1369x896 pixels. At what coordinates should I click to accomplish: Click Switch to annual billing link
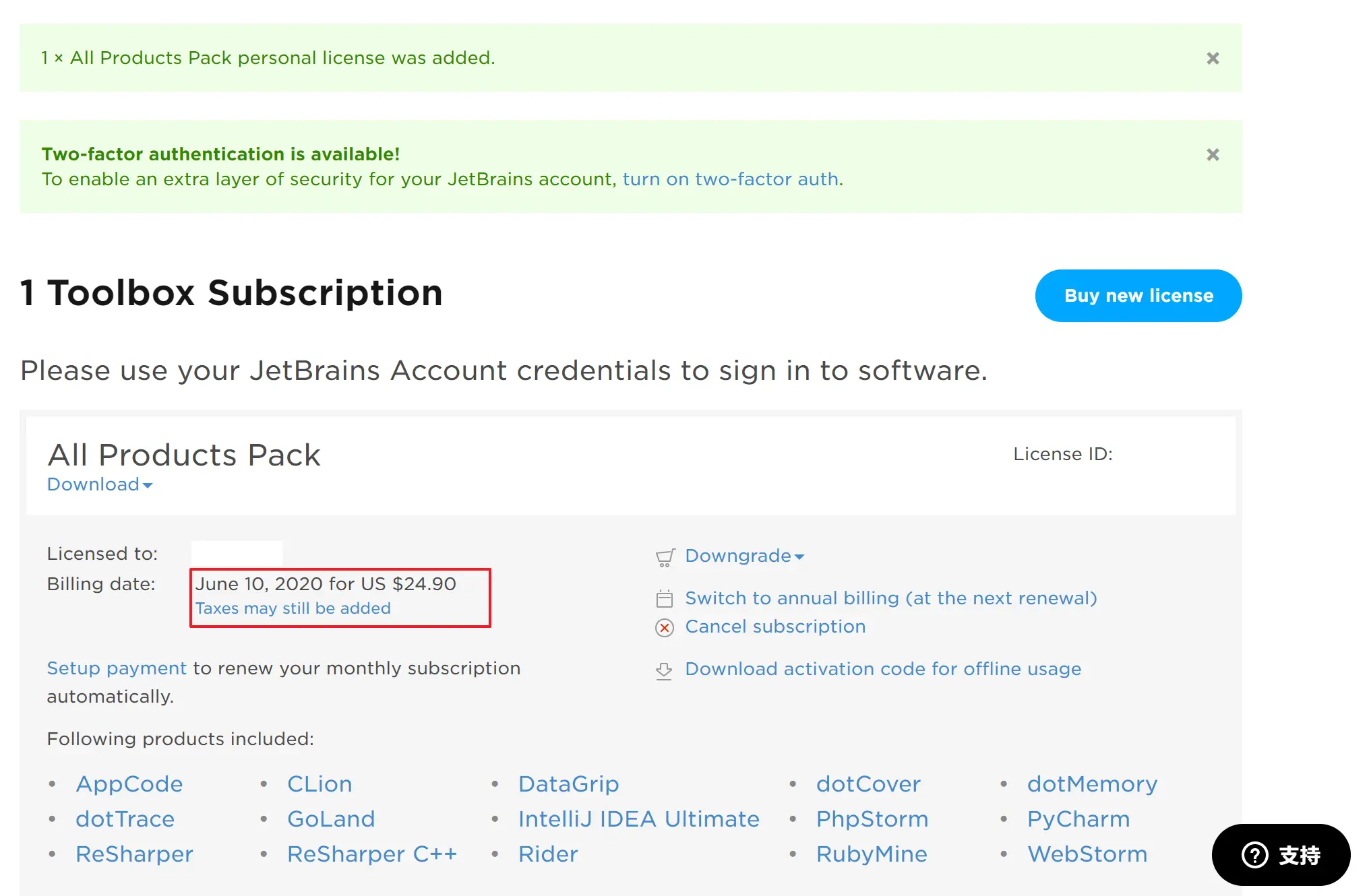point(890,598)
